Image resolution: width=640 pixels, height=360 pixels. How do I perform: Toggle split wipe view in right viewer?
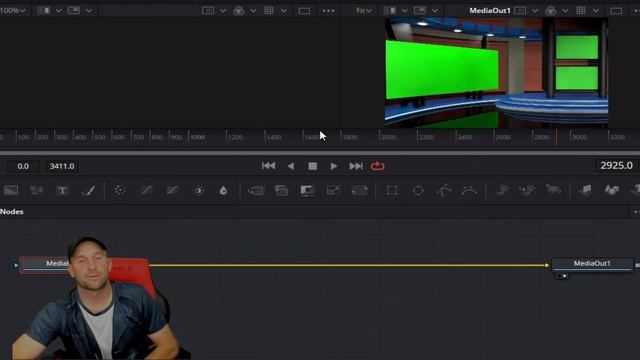389,11
